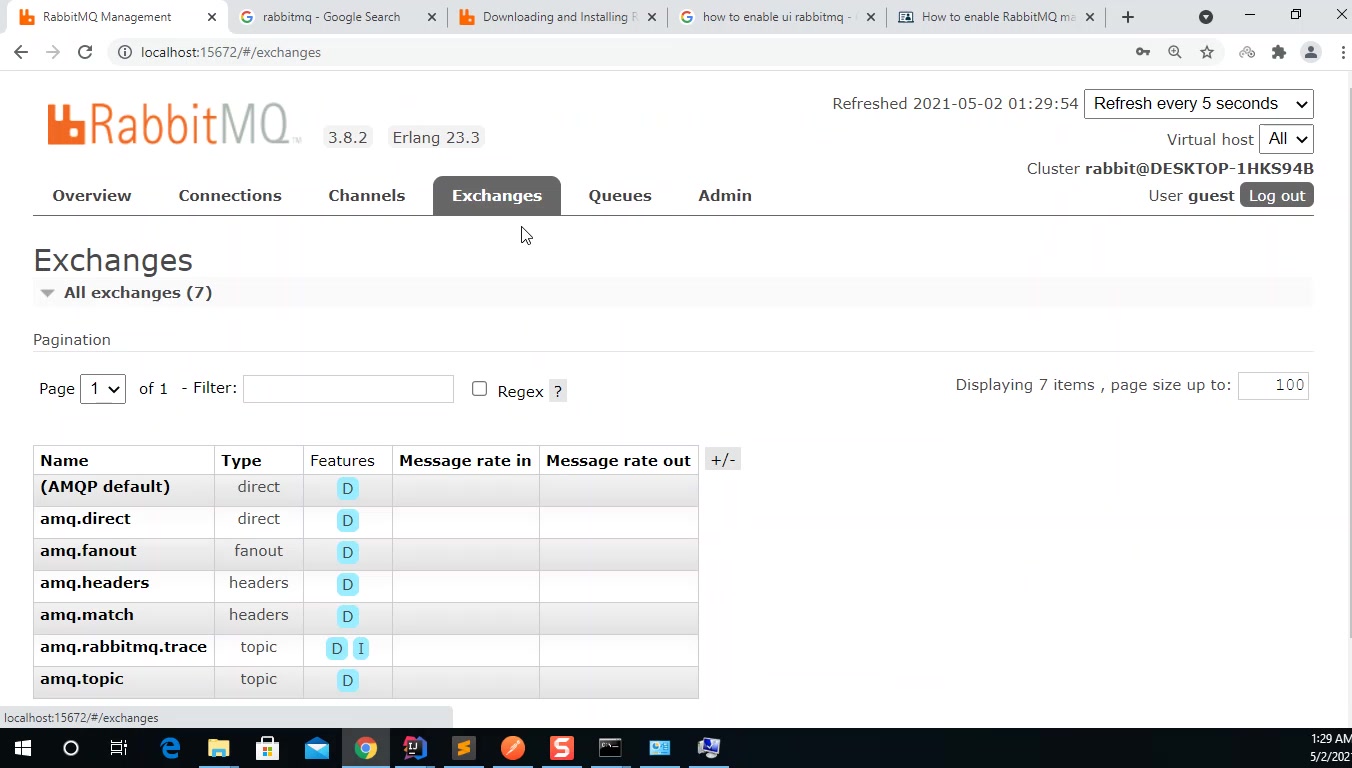Bookmark this page with the star

(1207, 52)
